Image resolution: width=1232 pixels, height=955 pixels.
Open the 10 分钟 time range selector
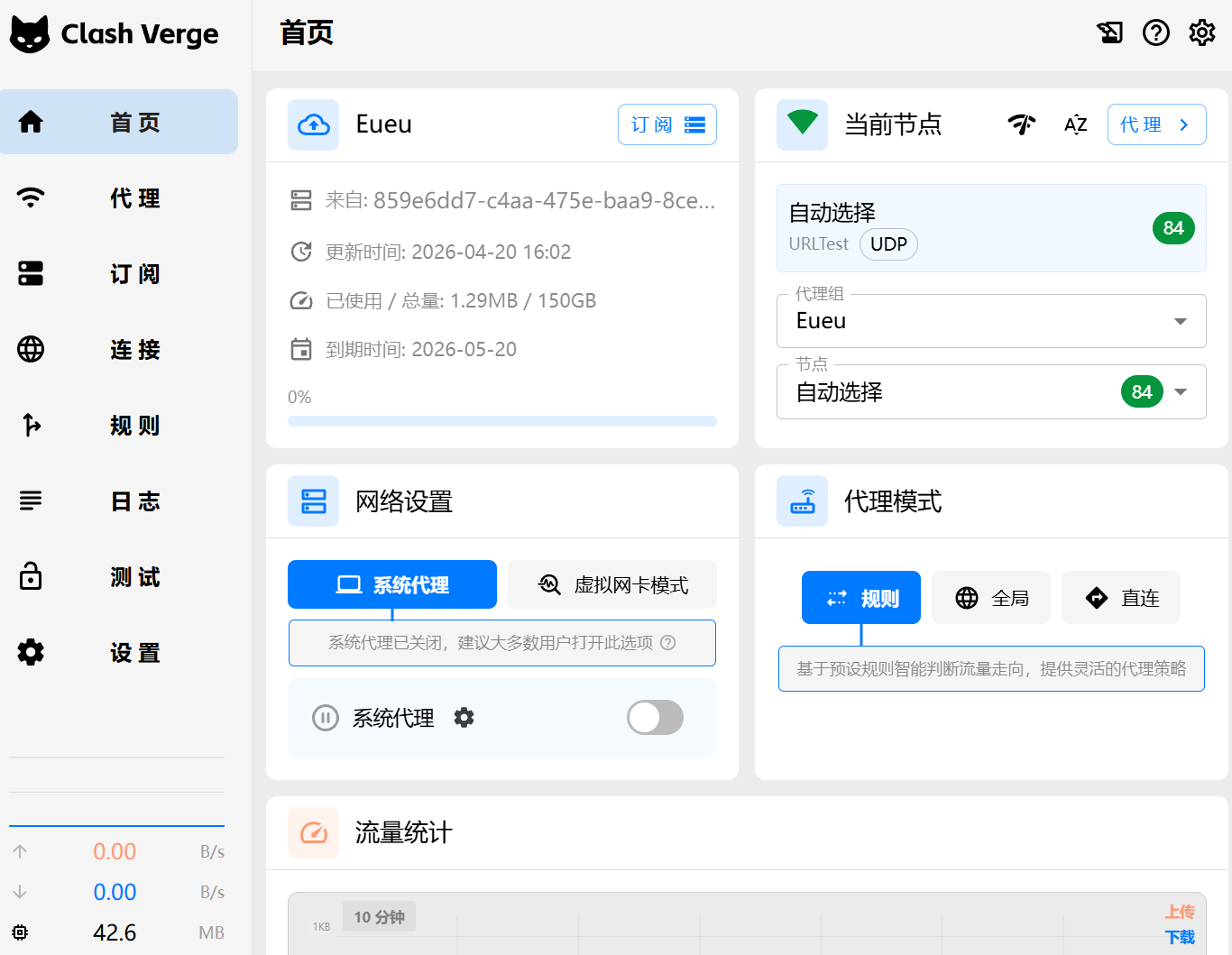(x=379, y=917)
